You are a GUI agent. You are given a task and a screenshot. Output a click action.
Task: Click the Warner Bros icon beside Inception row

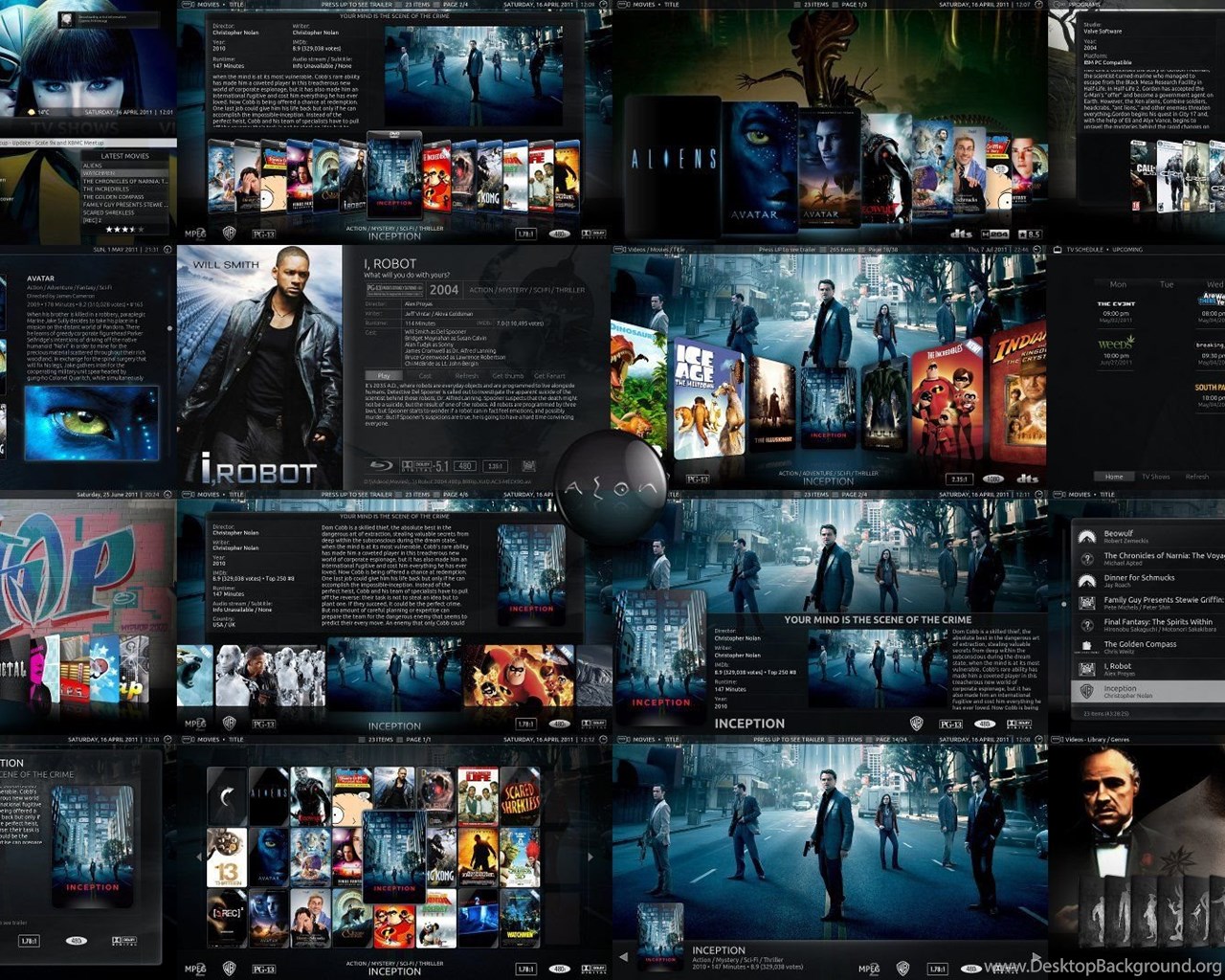1087,691
